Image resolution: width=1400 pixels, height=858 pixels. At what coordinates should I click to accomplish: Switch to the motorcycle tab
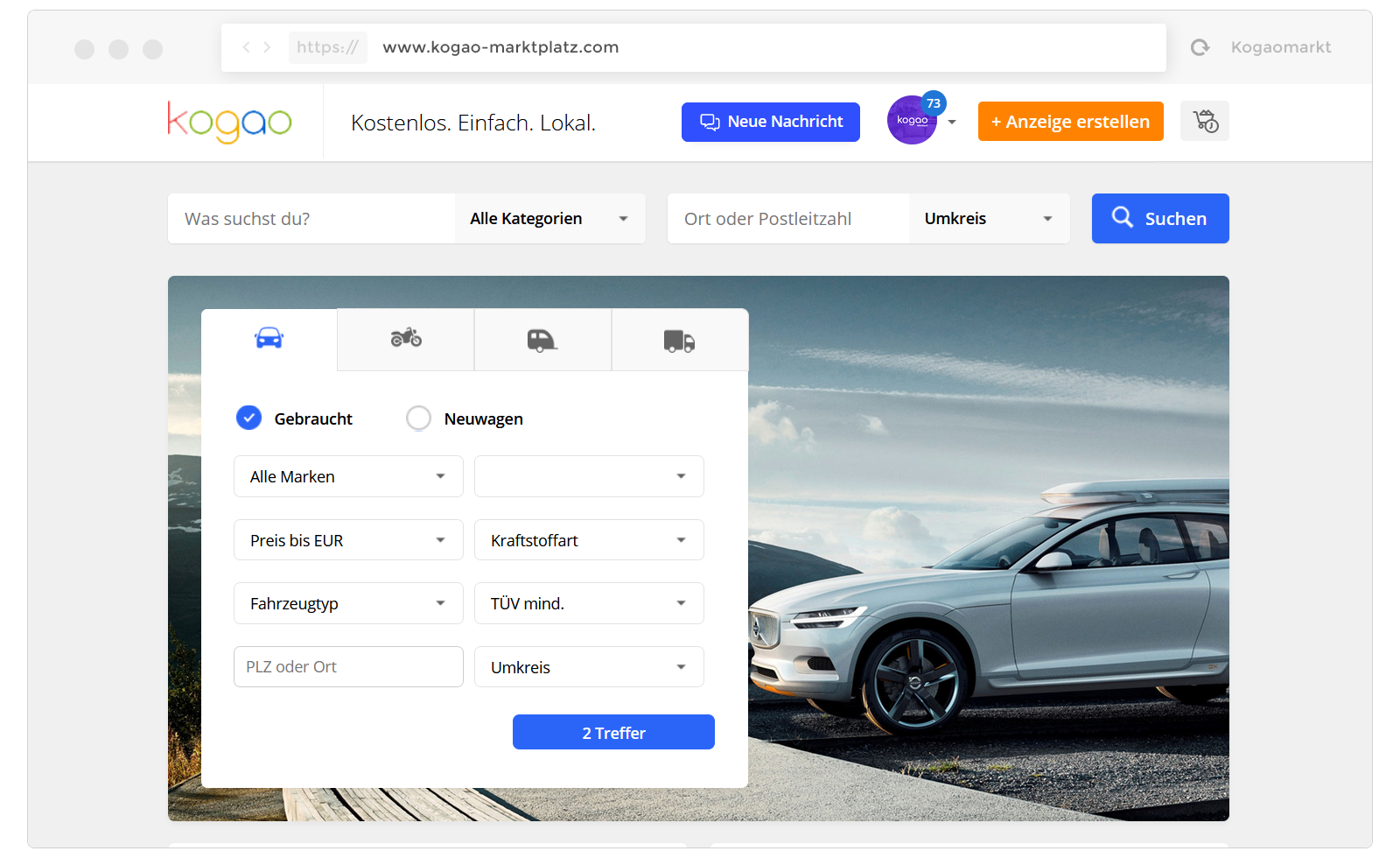[406, 339]
